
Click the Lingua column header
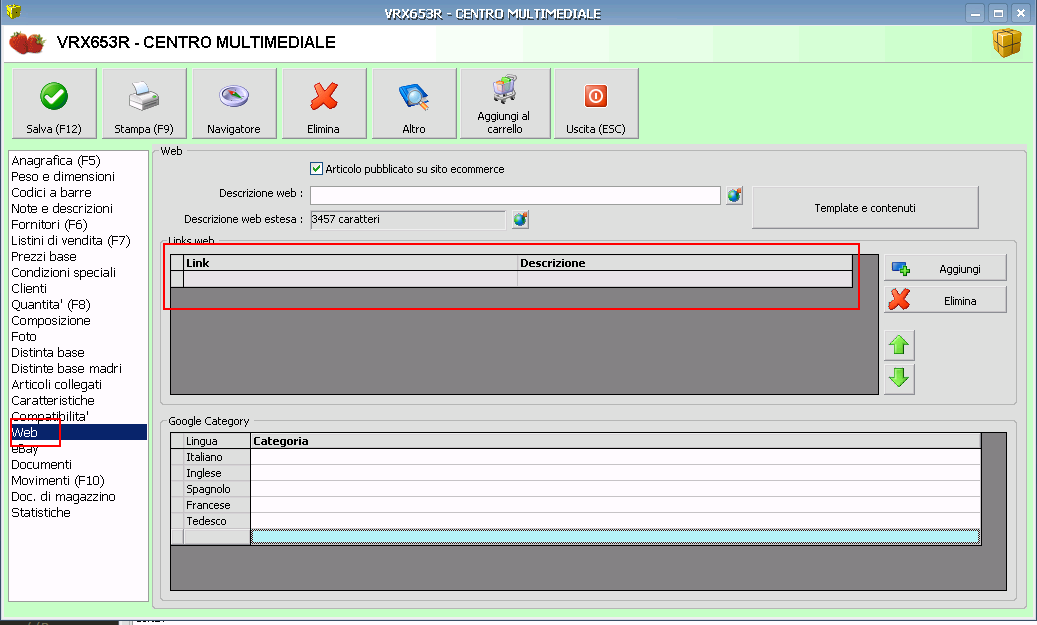pyautogui.click(x=217, y=440)
